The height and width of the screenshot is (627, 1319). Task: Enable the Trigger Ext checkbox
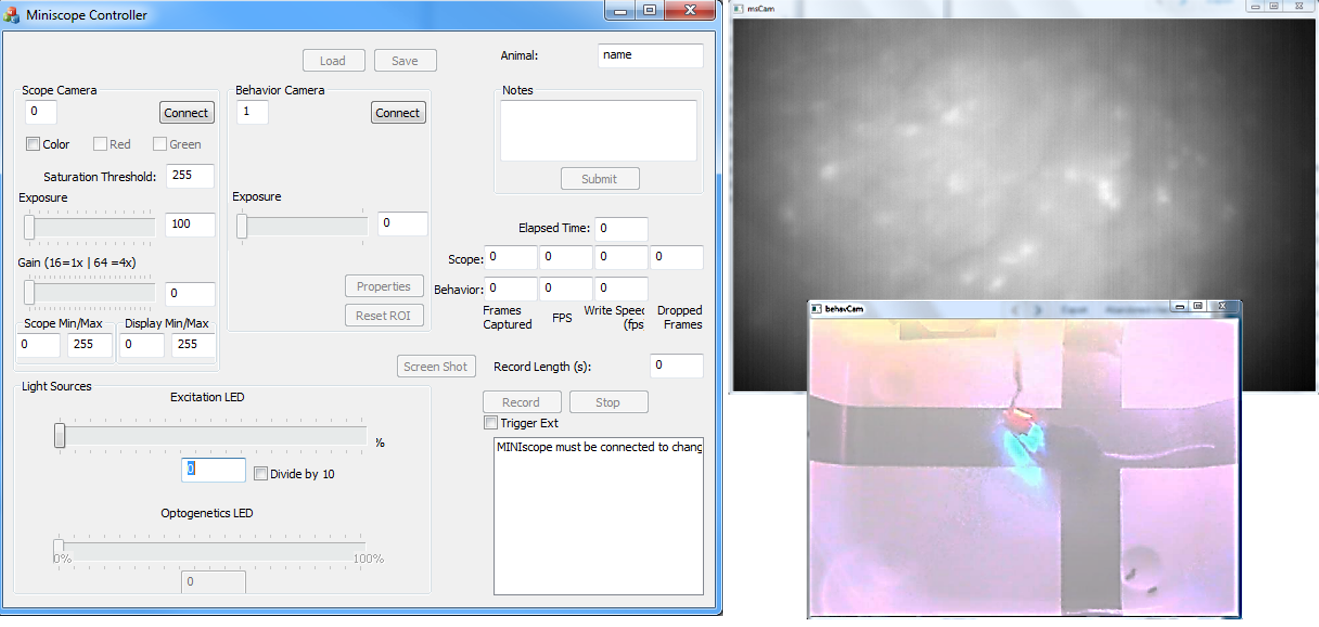tap(490, 423)
